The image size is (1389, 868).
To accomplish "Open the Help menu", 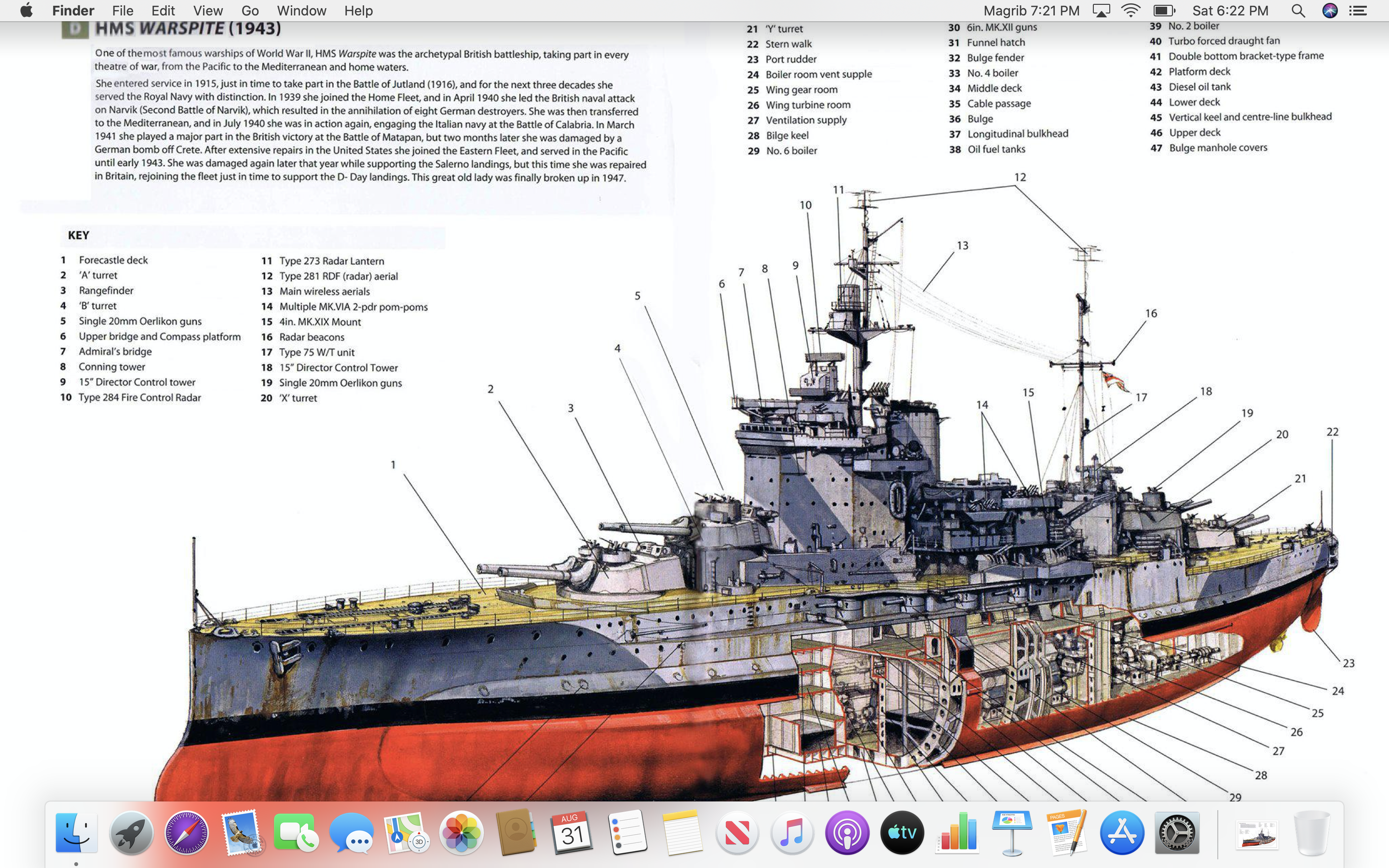I will (x=358, y=10).
